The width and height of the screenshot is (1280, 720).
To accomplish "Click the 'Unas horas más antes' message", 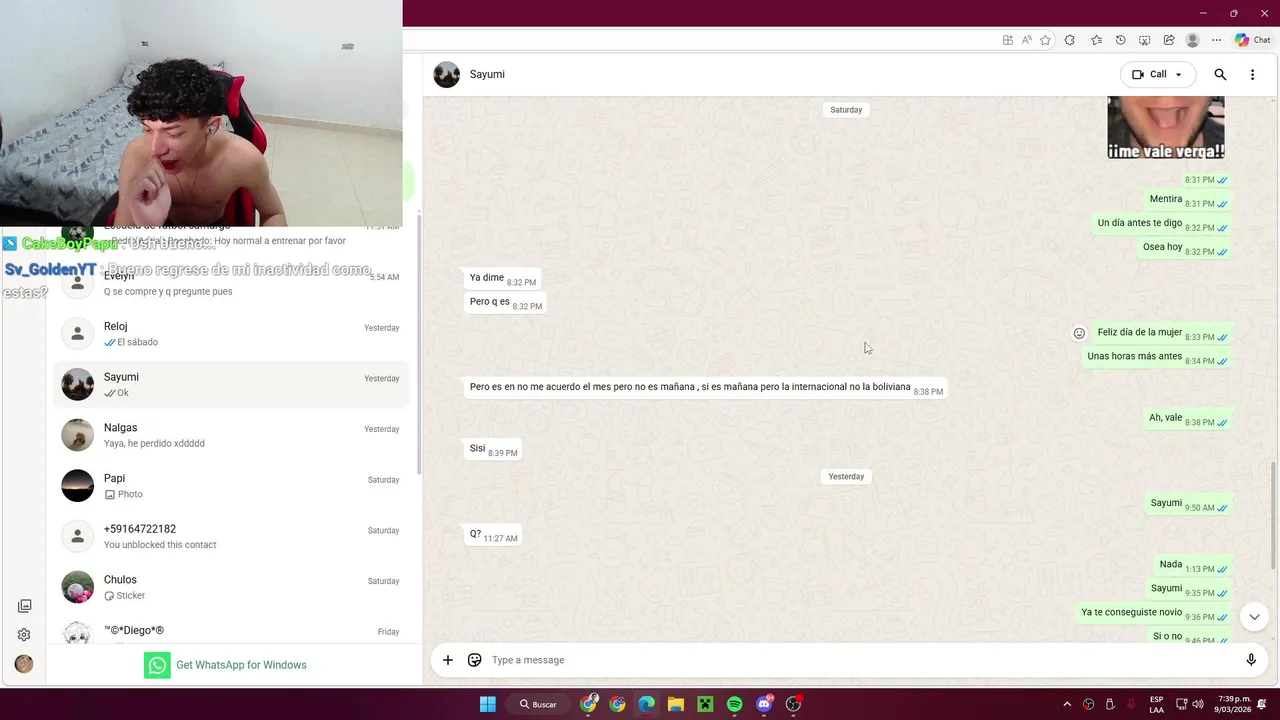I will click(x=1157, y=357).
